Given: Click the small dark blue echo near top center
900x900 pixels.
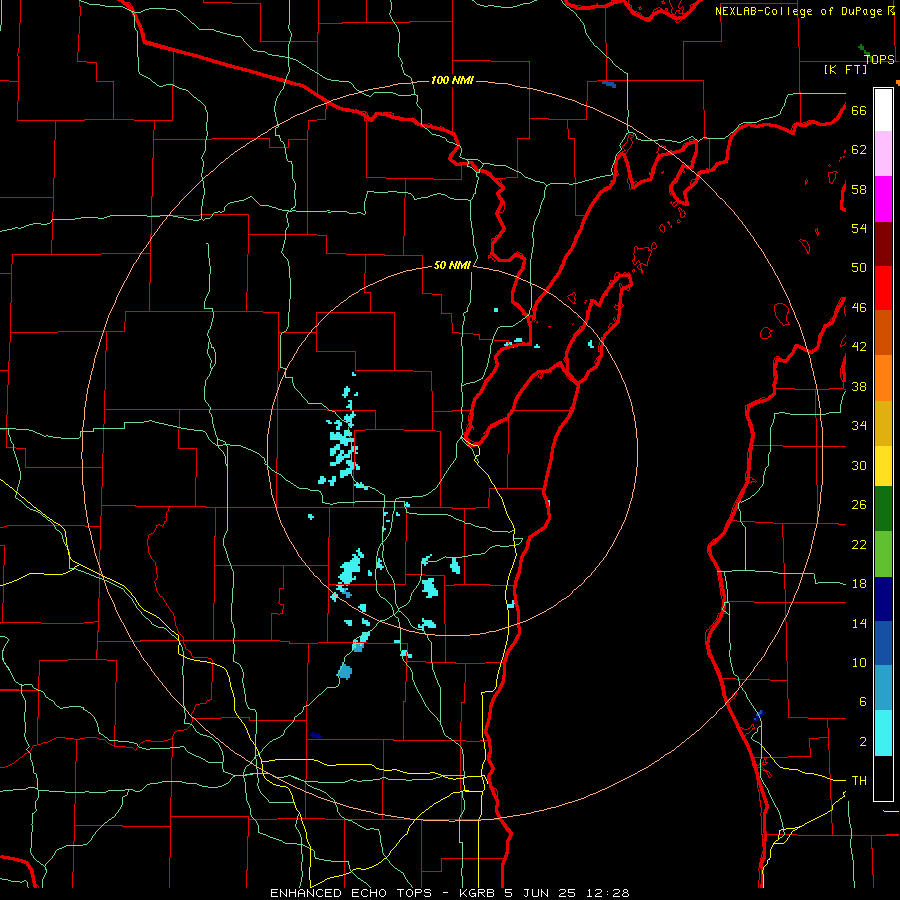Looking at the screenshot, I should point(608,84).
